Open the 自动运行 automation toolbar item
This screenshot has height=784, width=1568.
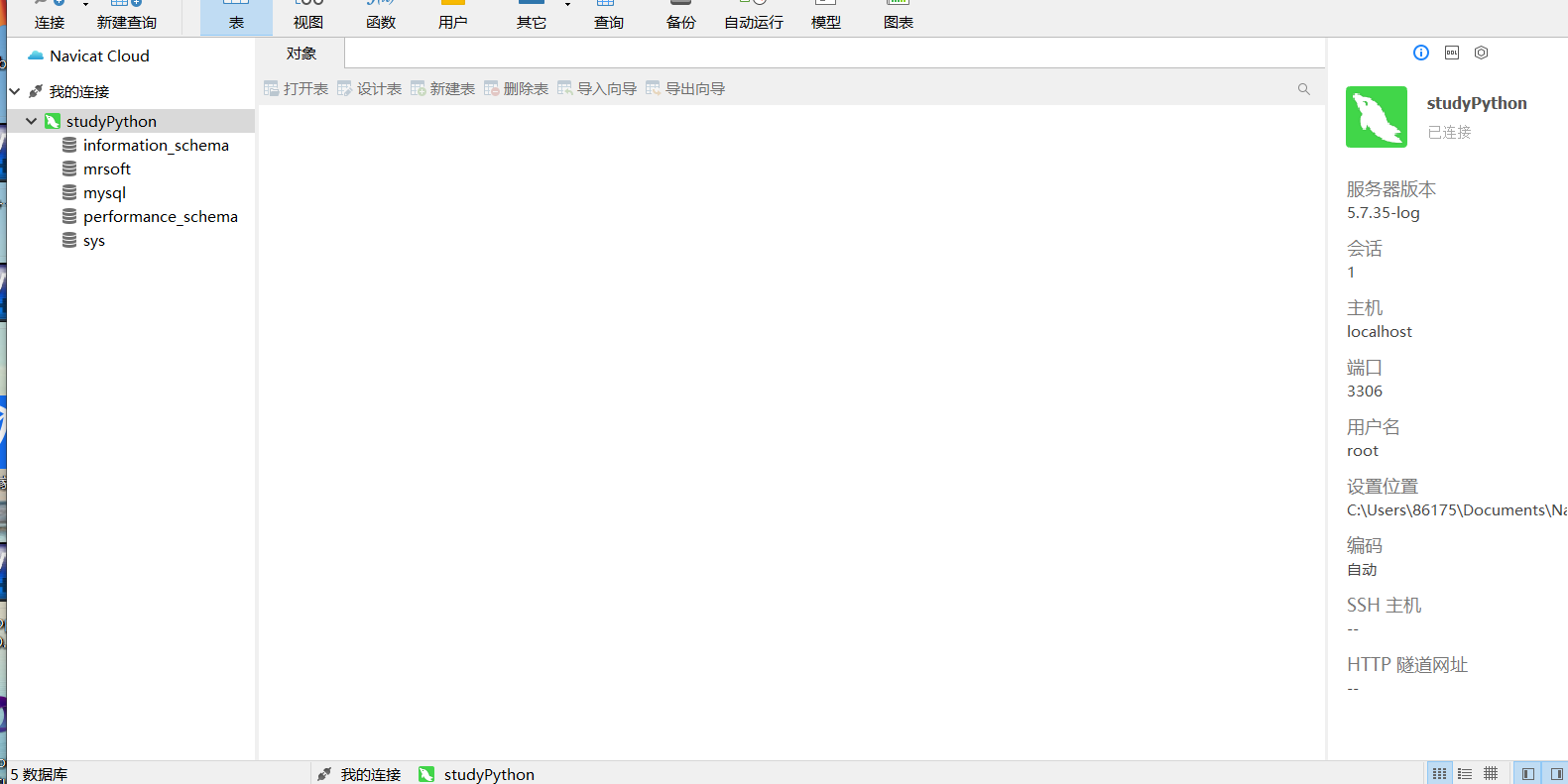point(754,16)
